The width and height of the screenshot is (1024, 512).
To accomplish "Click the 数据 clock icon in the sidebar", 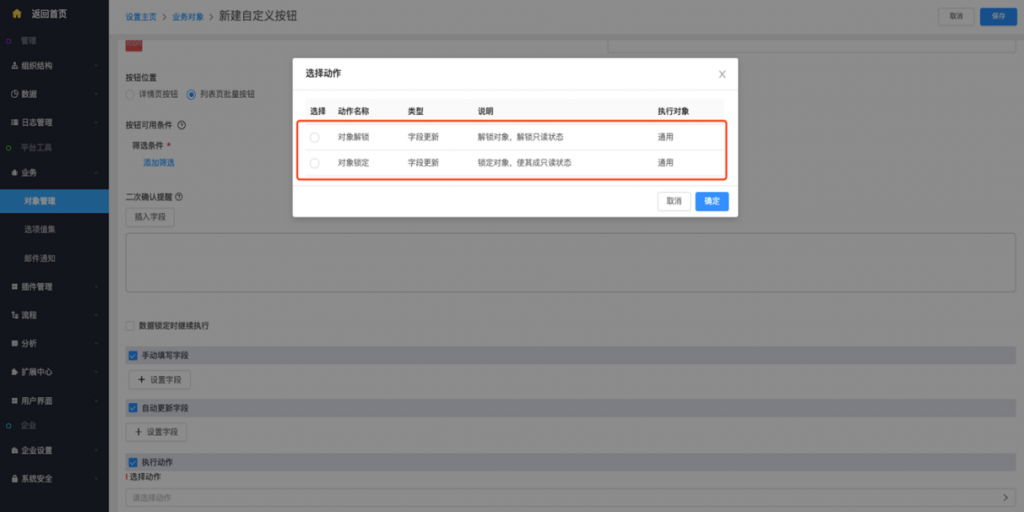I will pos(14,94).
